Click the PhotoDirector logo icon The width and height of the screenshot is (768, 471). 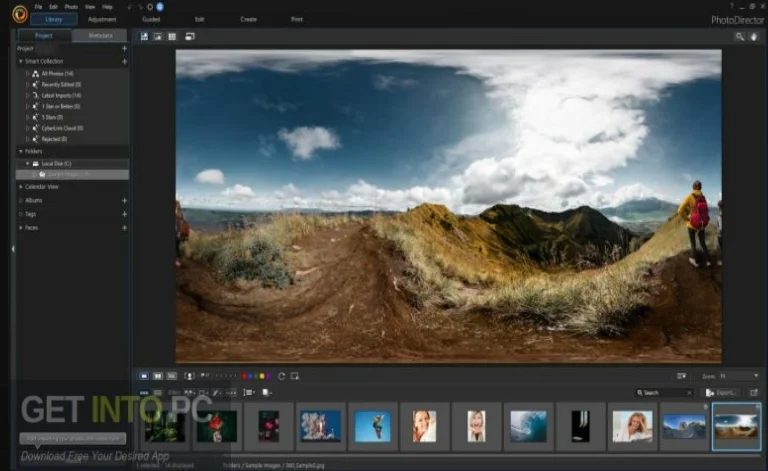(x=20, y=14)
